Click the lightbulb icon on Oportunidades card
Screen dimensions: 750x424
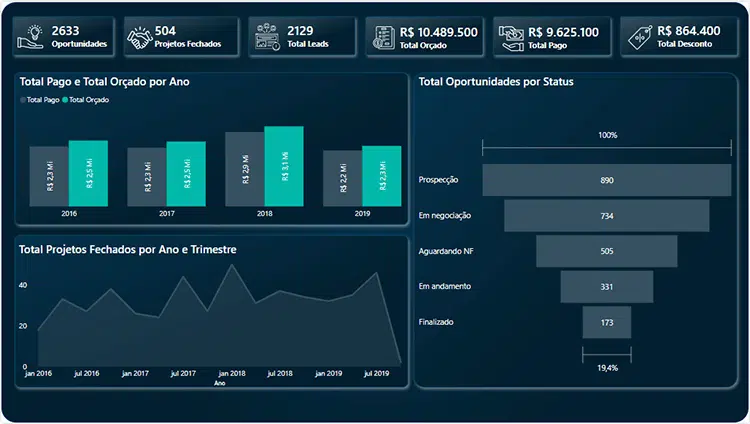click(33, 37)
